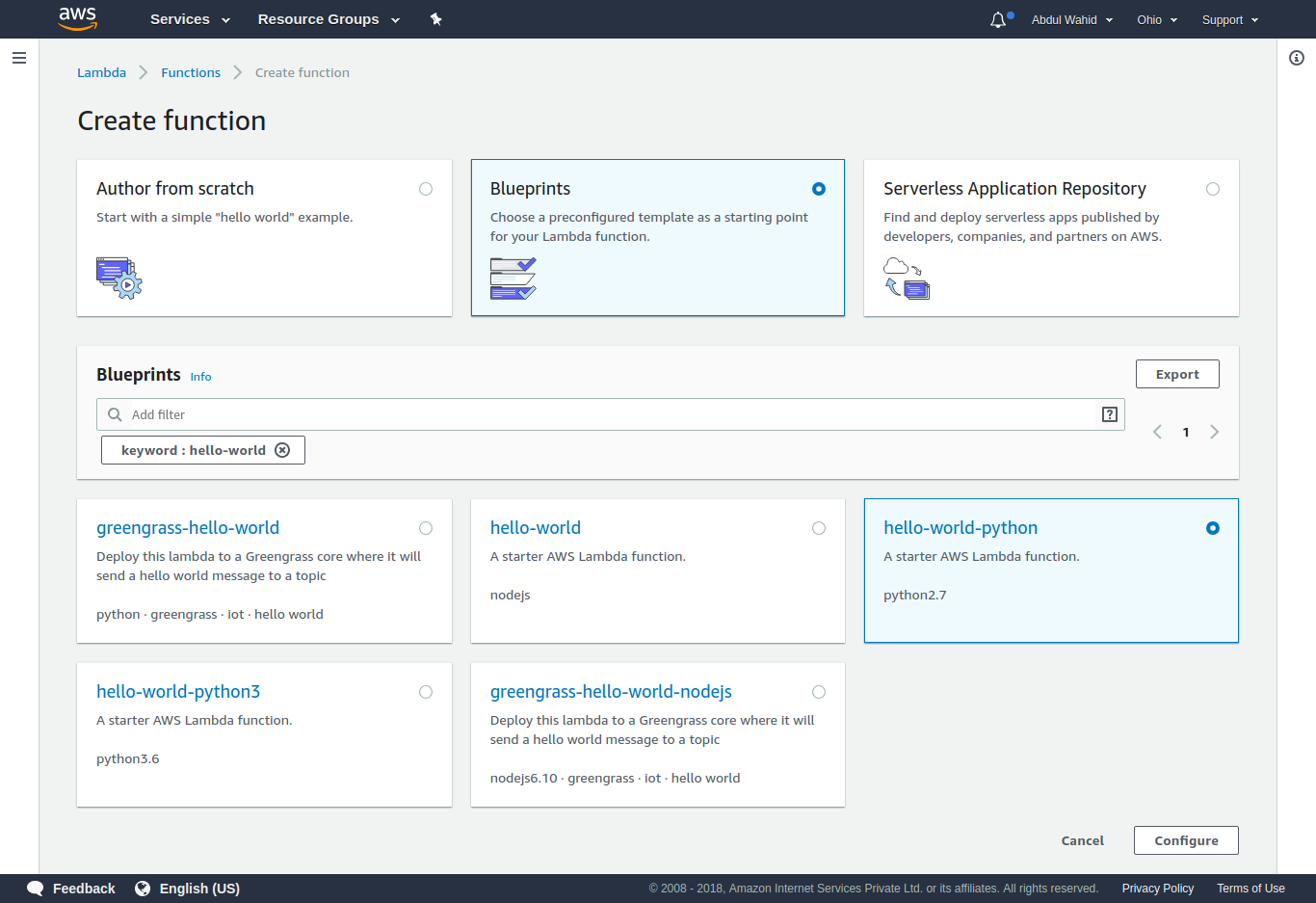
Task: Click the Feedback label in footer
Action: (x=84, y=889)
